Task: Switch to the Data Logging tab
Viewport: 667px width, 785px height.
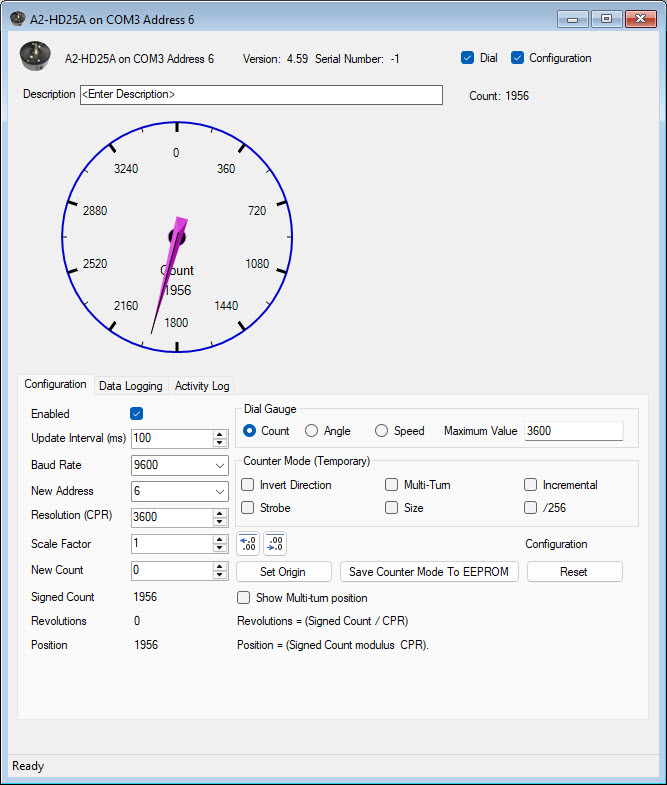Action: (130, 386)
